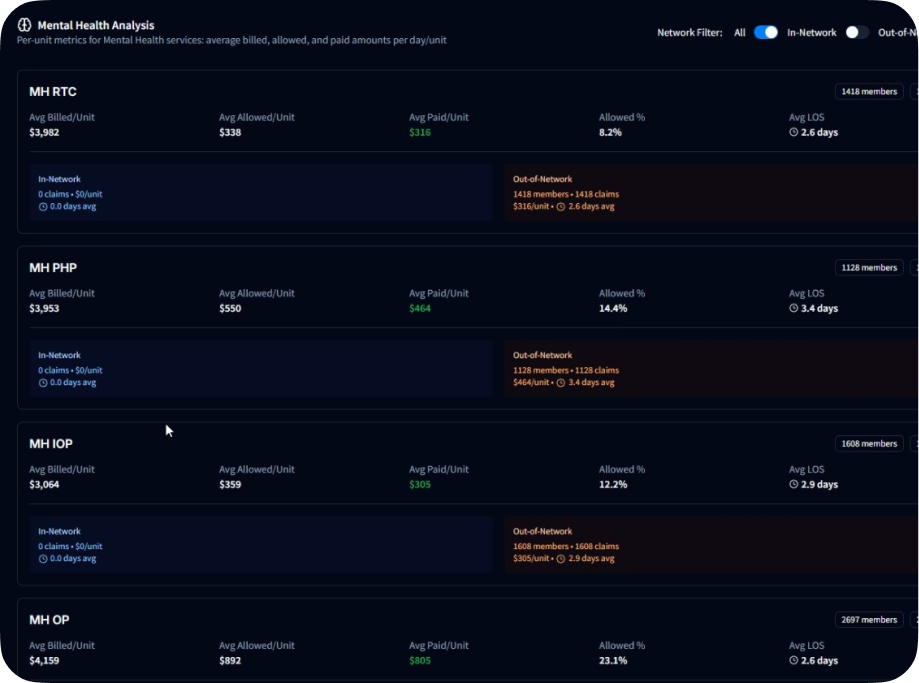Click the 2697 members badge on MH OP
Image resolution: width=919 pixels, height=683 pixels.
[x=868, y=619]
